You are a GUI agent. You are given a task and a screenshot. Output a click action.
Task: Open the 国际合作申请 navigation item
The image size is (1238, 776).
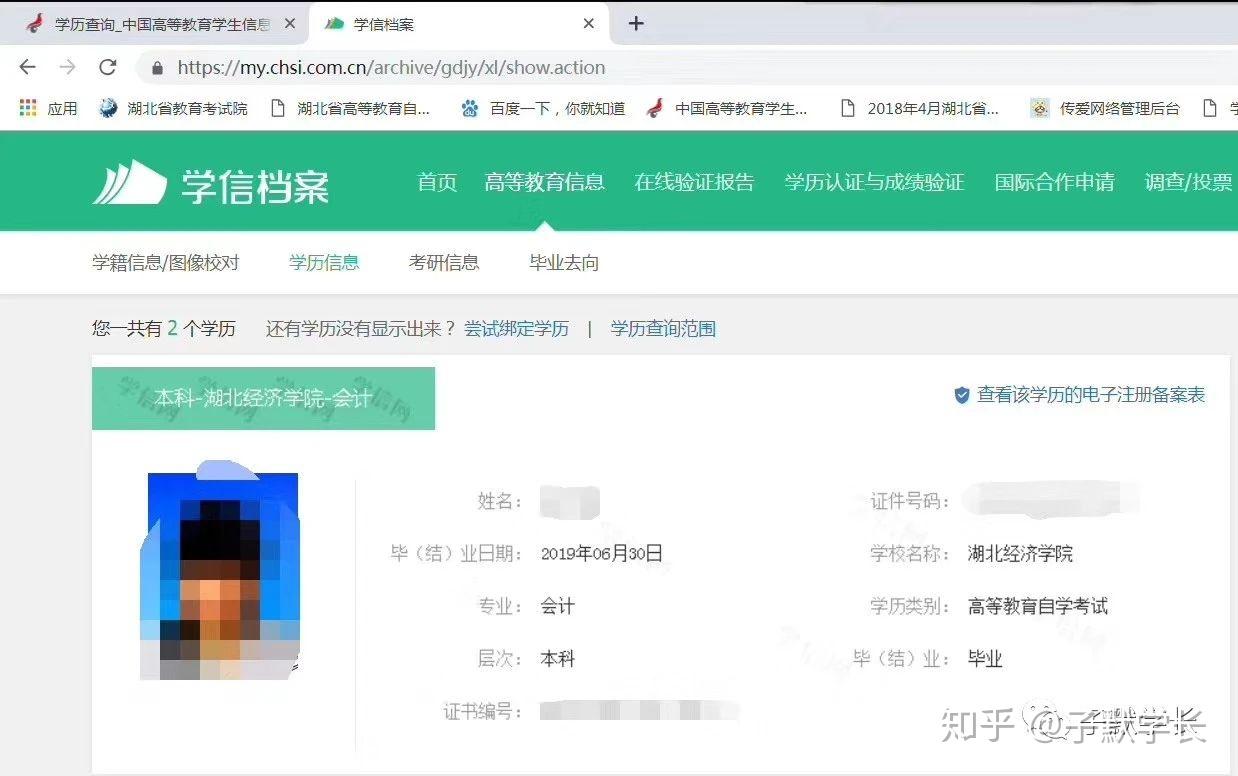tap(1054, 182)
